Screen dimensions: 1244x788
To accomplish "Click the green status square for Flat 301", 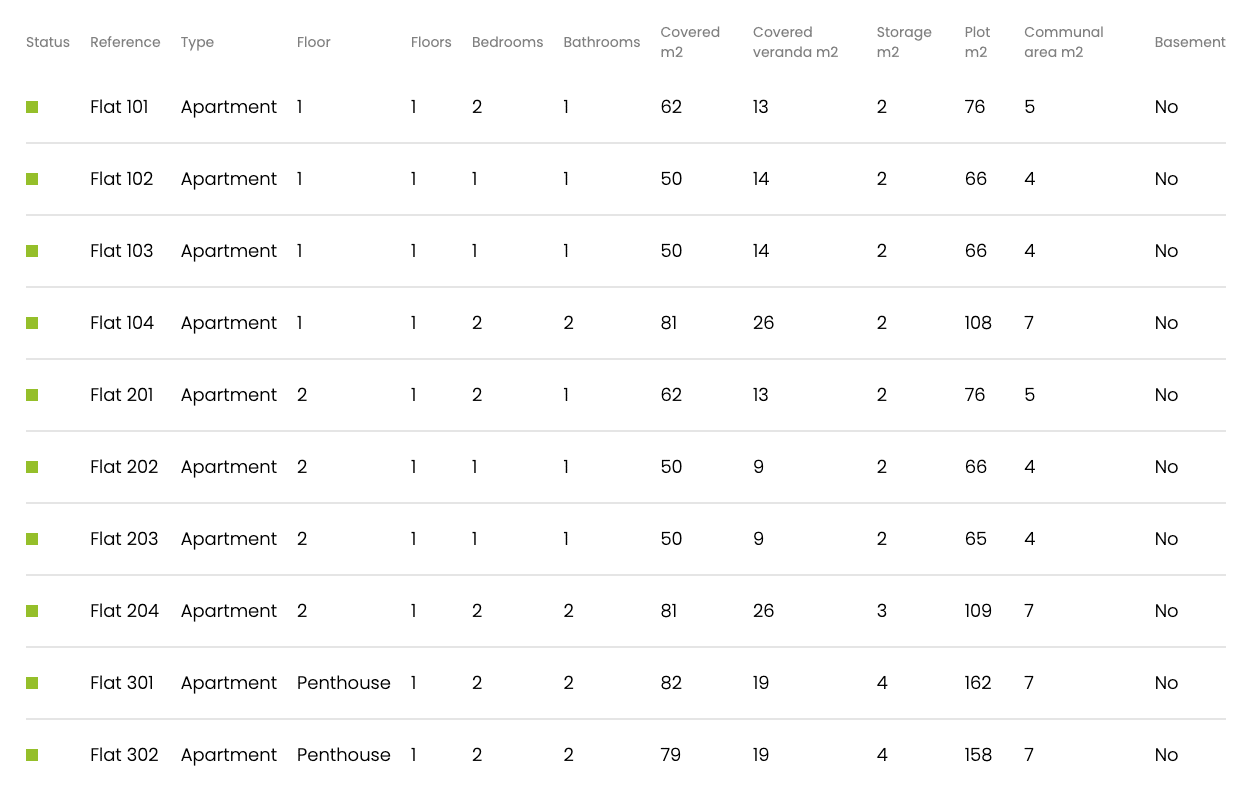I will point(32,683).
